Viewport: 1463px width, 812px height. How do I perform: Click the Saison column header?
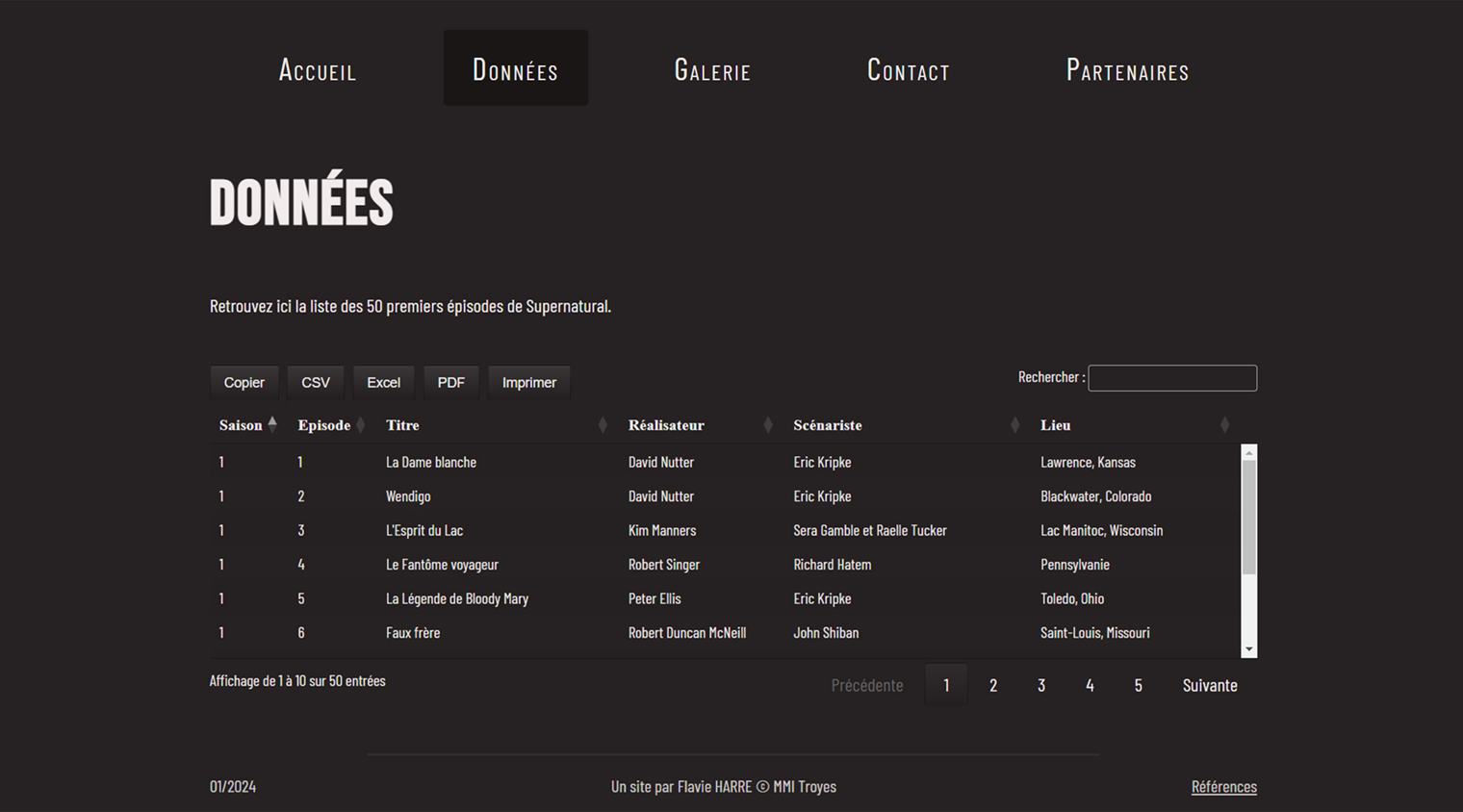241,425
